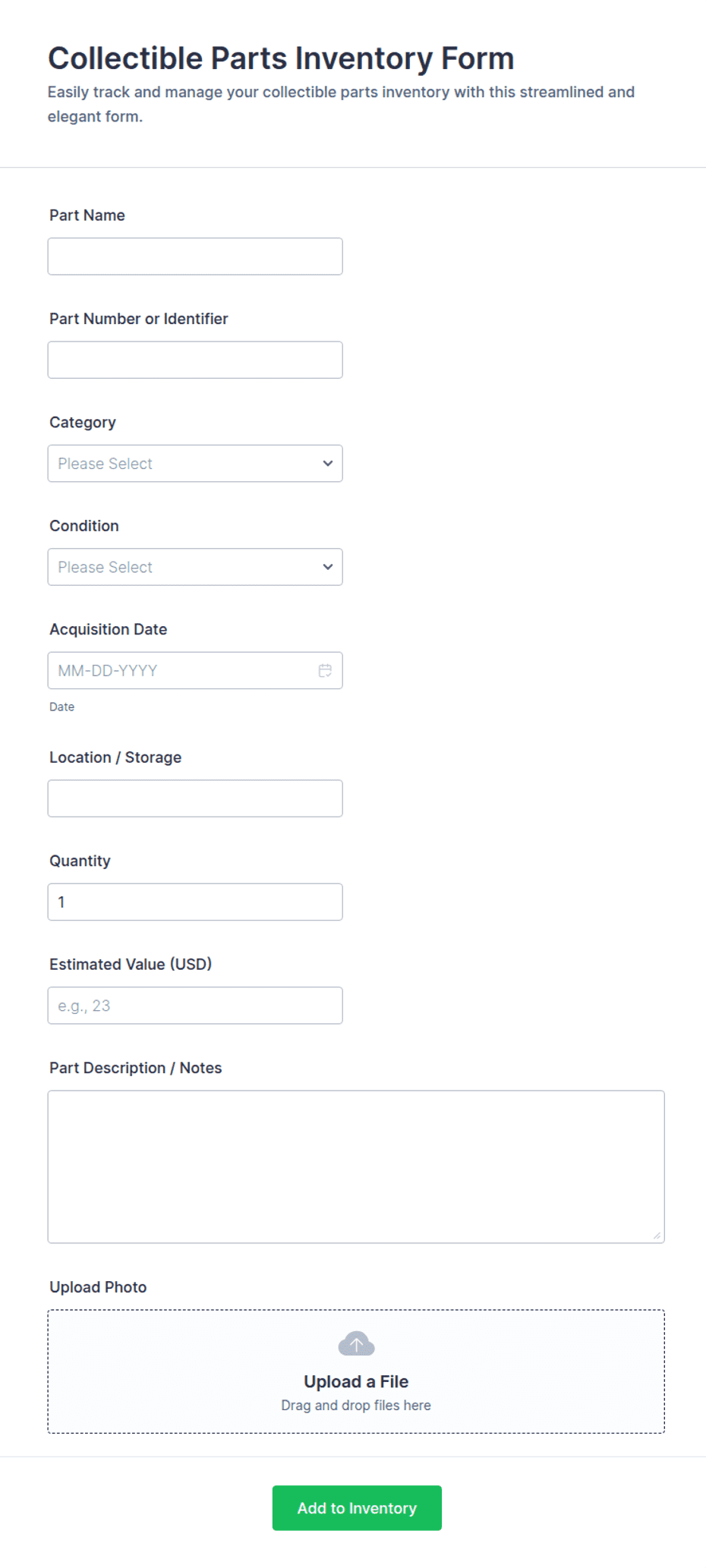
Task: Click the Add to Inventory button
Action: tap(357, 1508)
